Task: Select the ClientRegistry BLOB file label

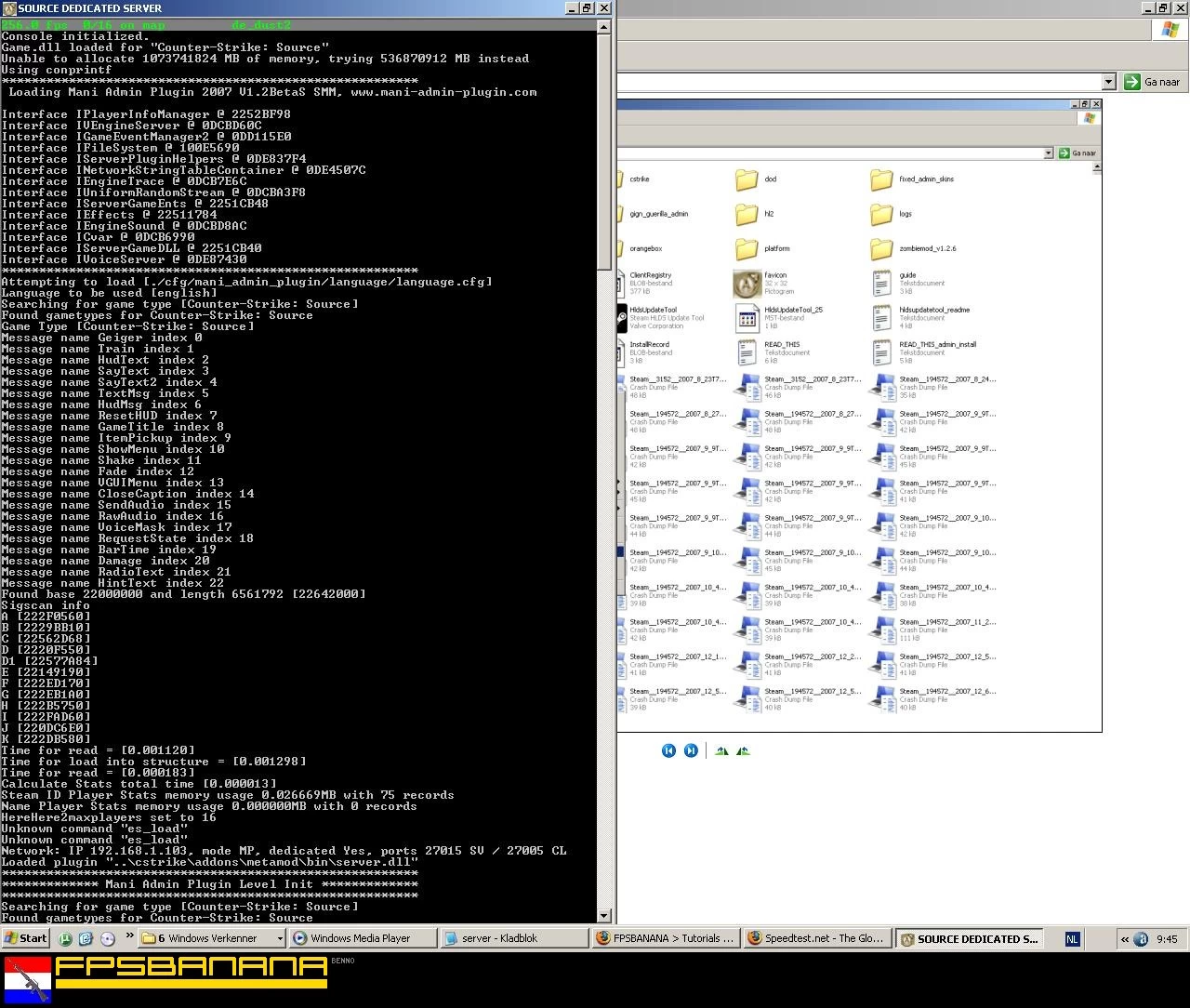Action: (651, 275)
